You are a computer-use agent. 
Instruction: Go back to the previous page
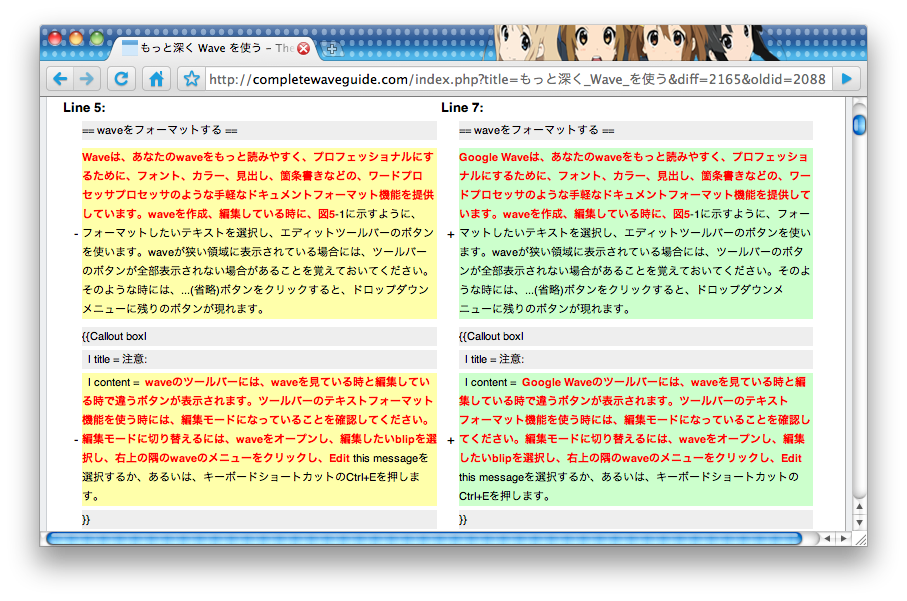60,79
